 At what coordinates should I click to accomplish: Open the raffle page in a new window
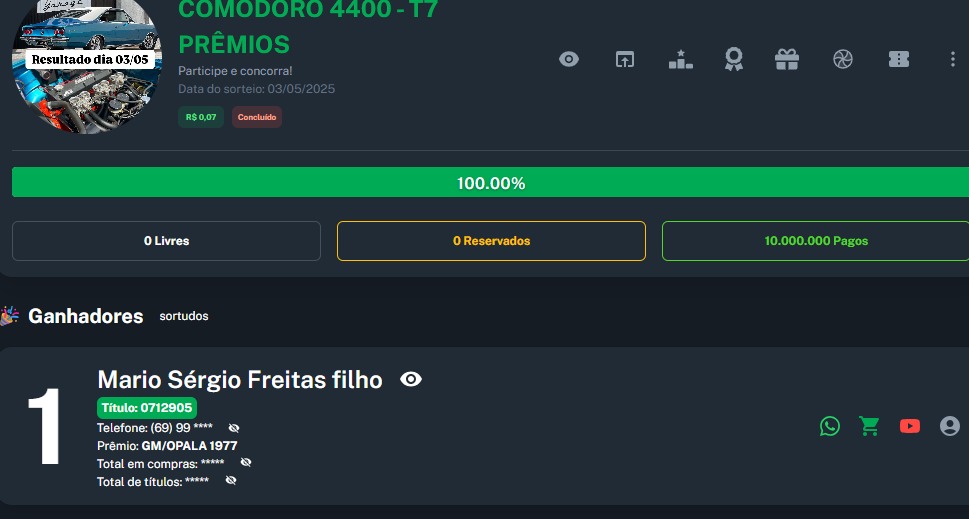click(625, 59)
